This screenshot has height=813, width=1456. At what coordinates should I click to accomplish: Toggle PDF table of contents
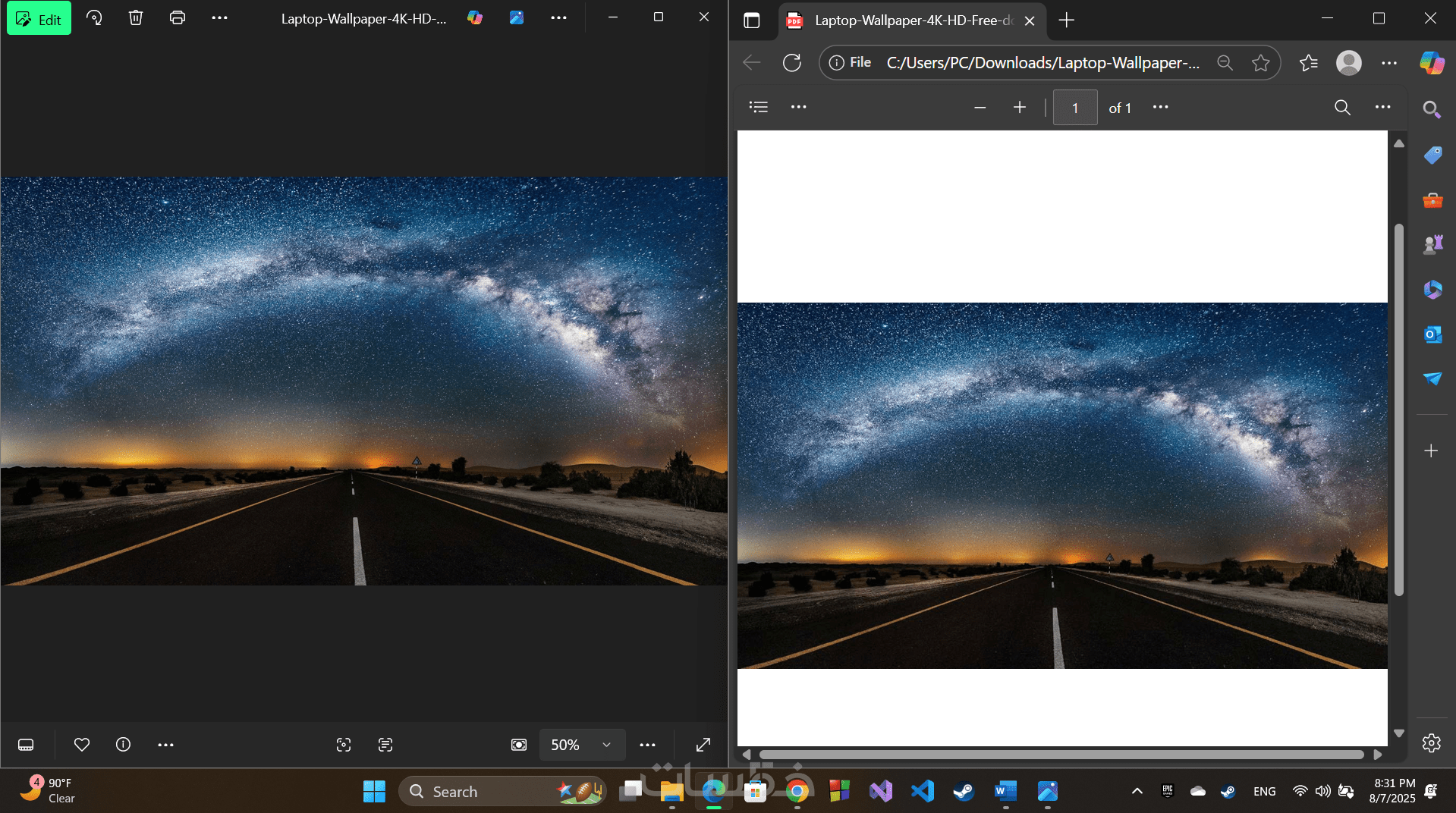pos(759,107)
